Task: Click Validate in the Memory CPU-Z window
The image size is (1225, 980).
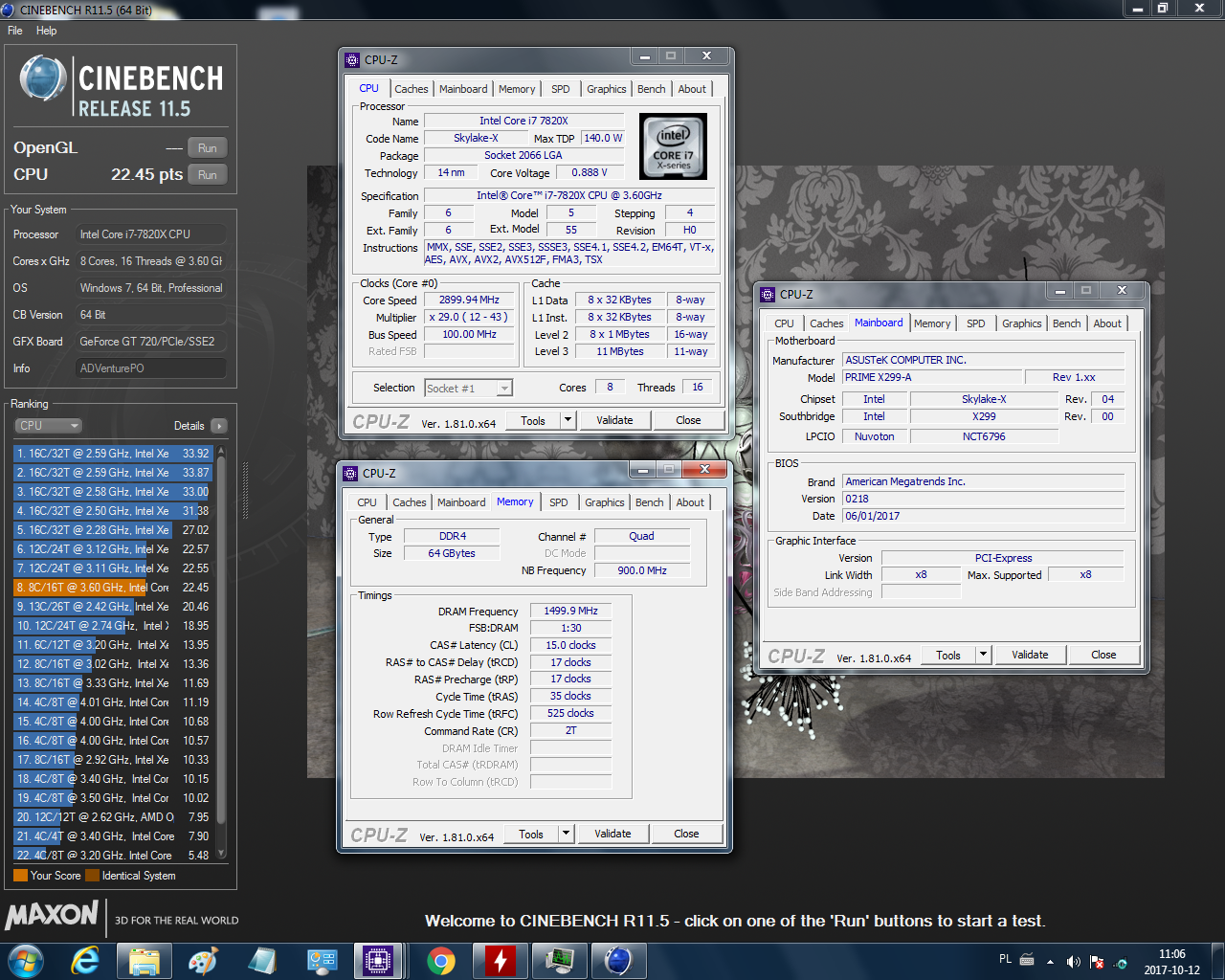Action: (612, 834)
